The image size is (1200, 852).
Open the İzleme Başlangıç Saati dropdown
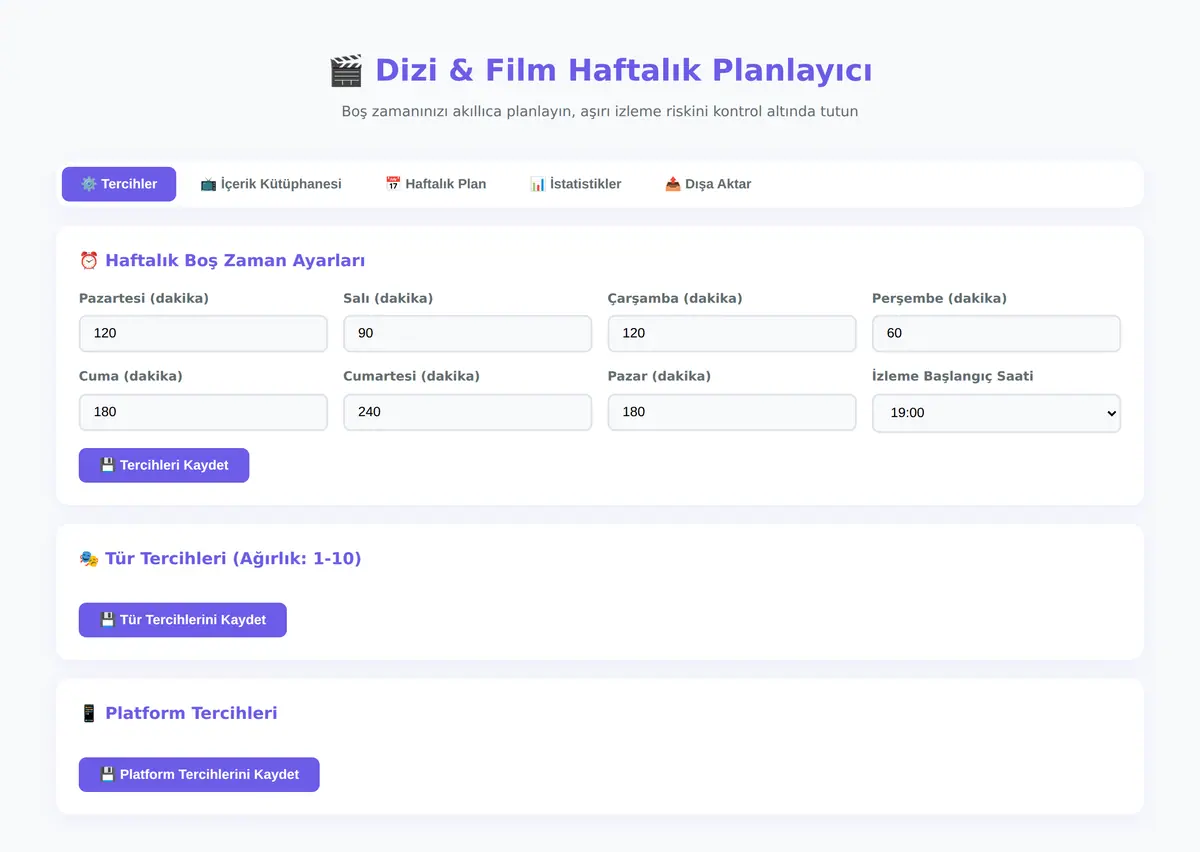coord(996,413)
